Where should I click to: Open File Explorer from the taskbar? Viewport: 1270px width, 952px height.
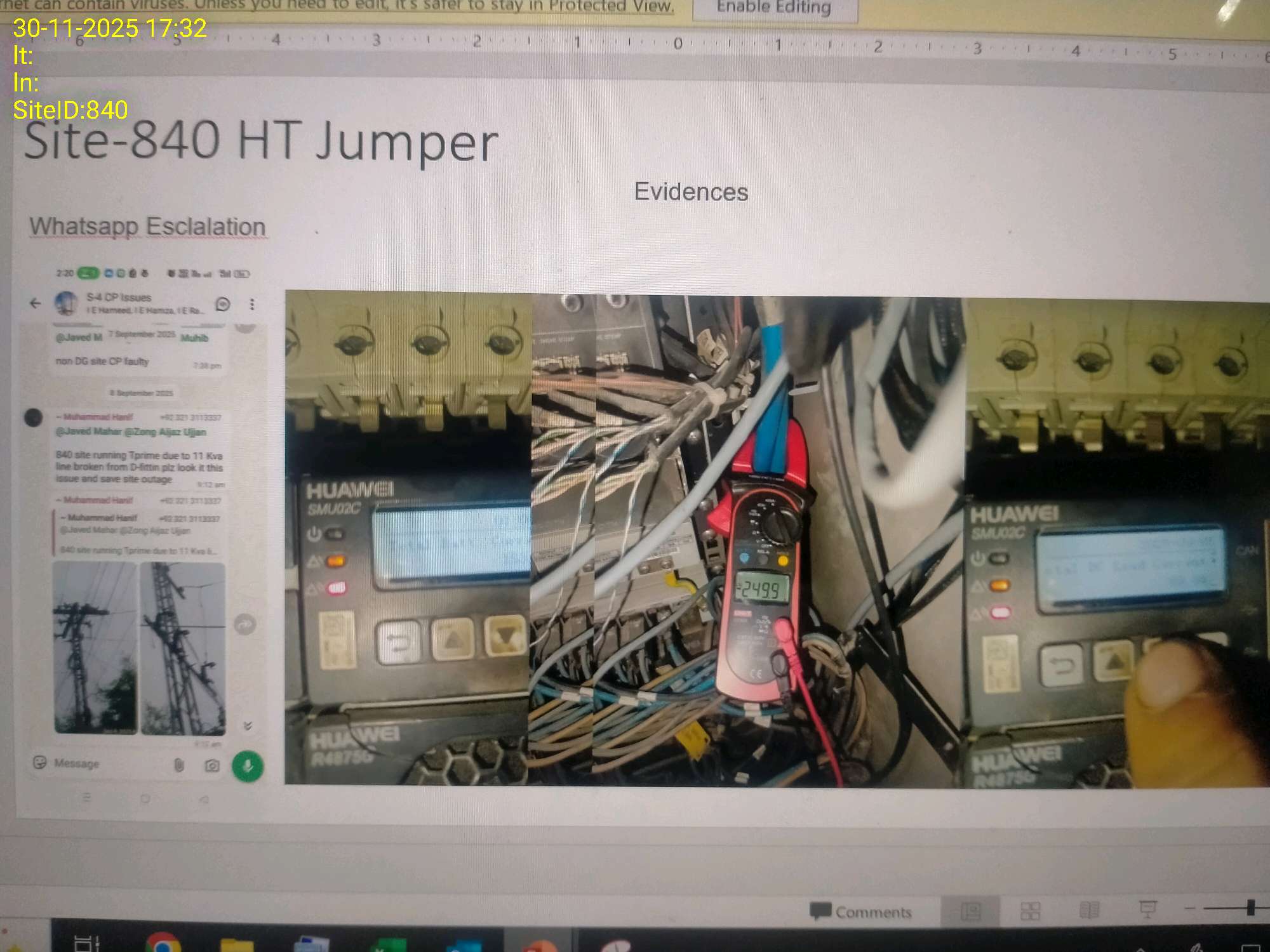tap(236, 946)
